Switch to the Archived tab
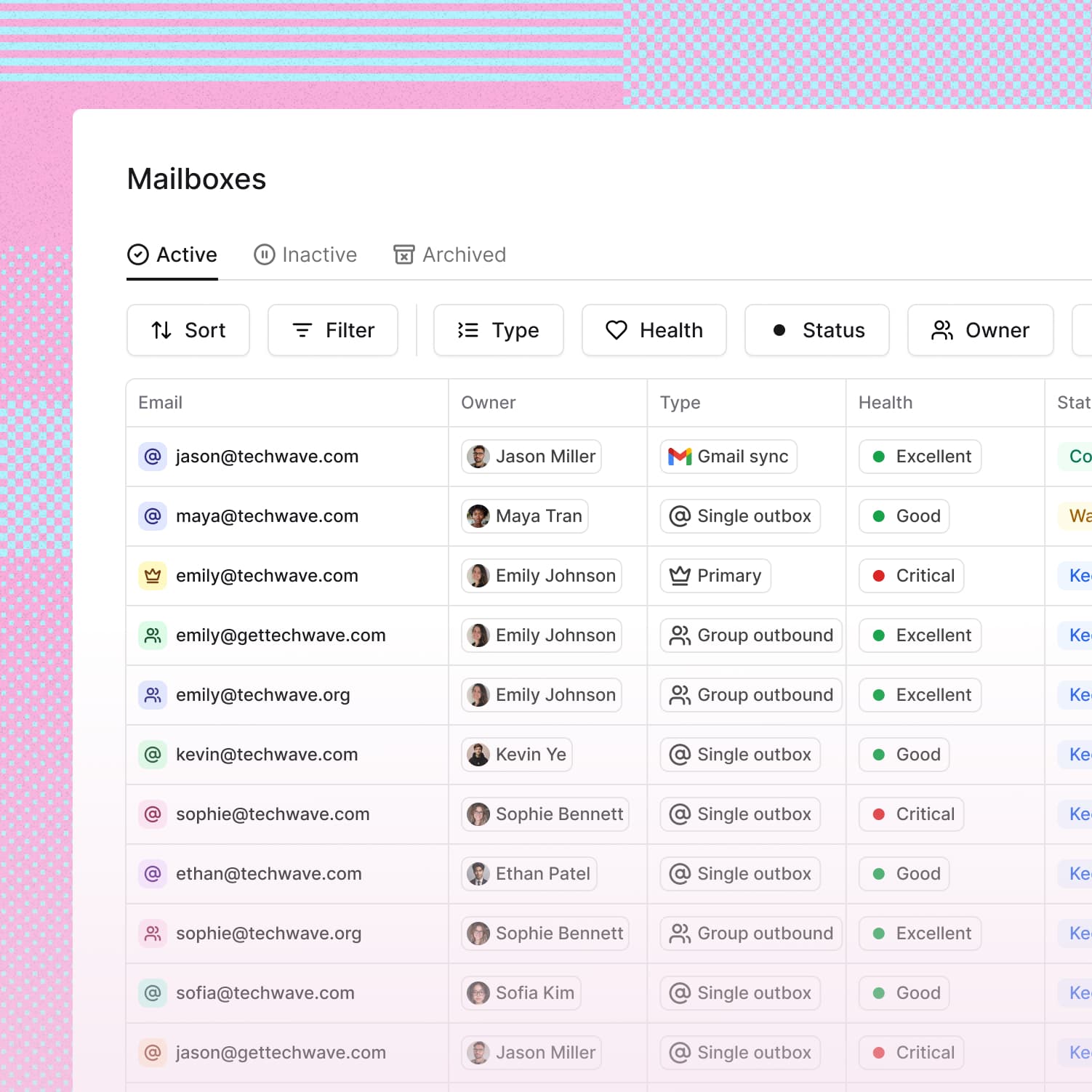Viewport: 1092px width, 1092px height. [449, 254]
